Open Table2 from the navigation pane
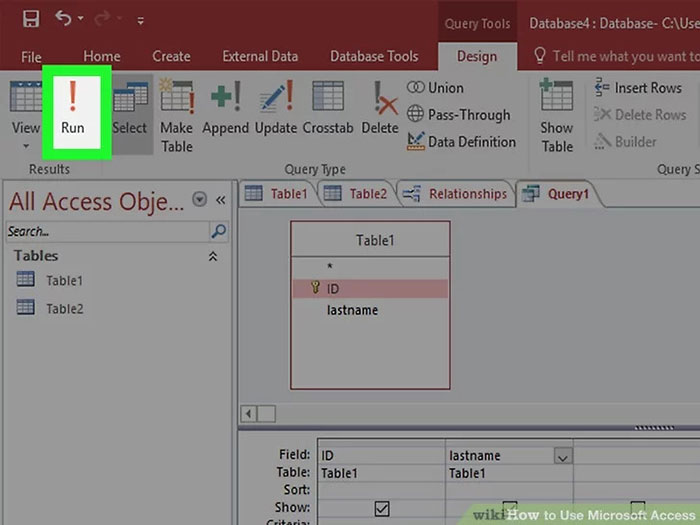This screenshot has height=525, width=700. pos(63,308)
